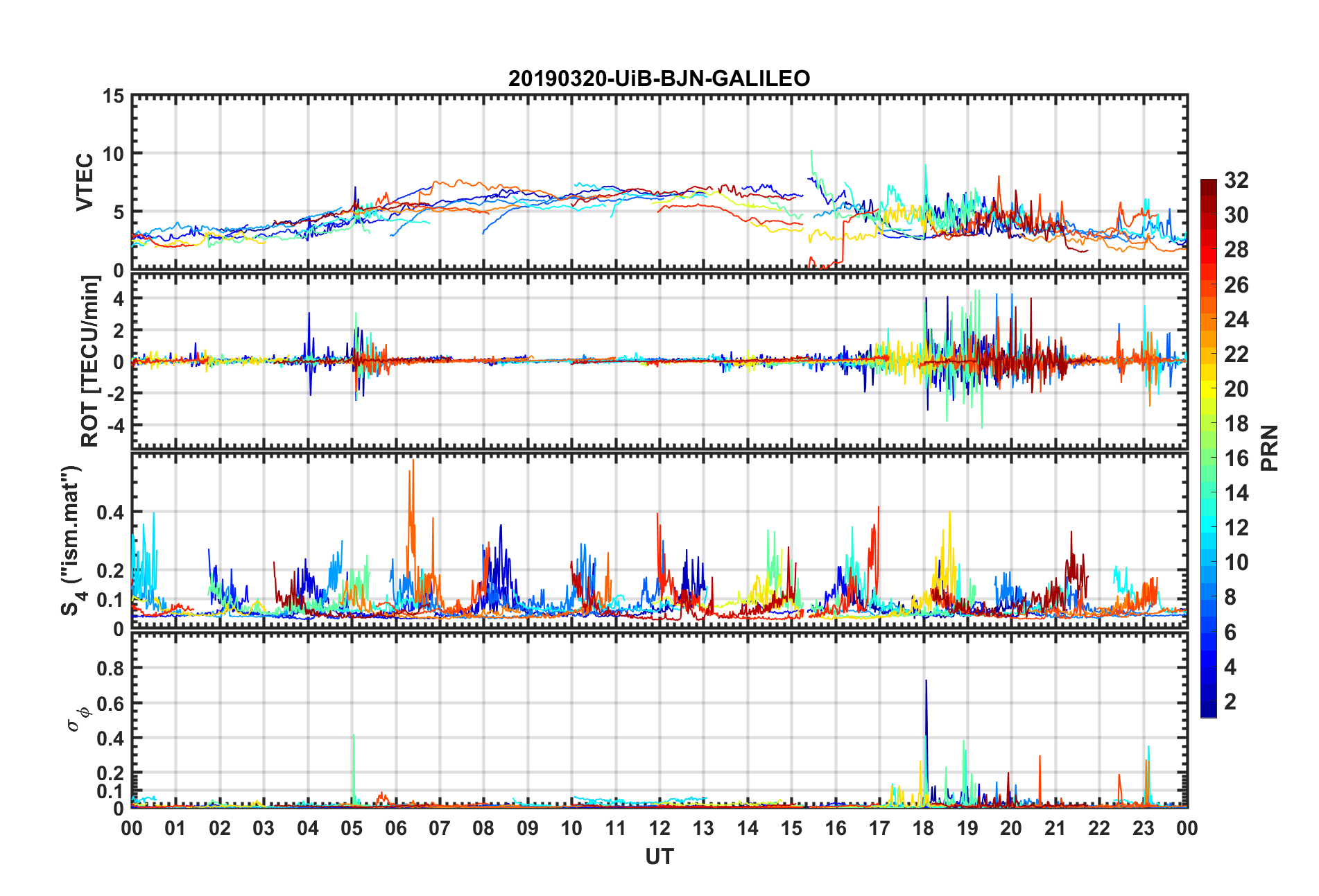This screenshot has width=1319, height=896.
Task: Click colorbar tick label 16
Action: click(x=1236, y=458)
